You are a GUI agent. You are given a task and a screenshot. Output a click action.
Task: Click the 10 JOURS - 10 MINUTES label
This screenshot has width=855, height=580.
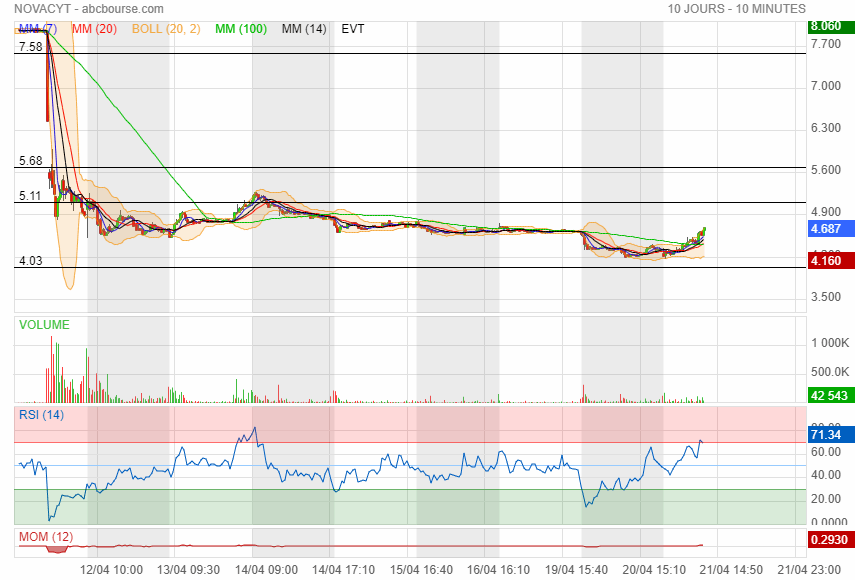pyautogui.click(x=737, y=9)
